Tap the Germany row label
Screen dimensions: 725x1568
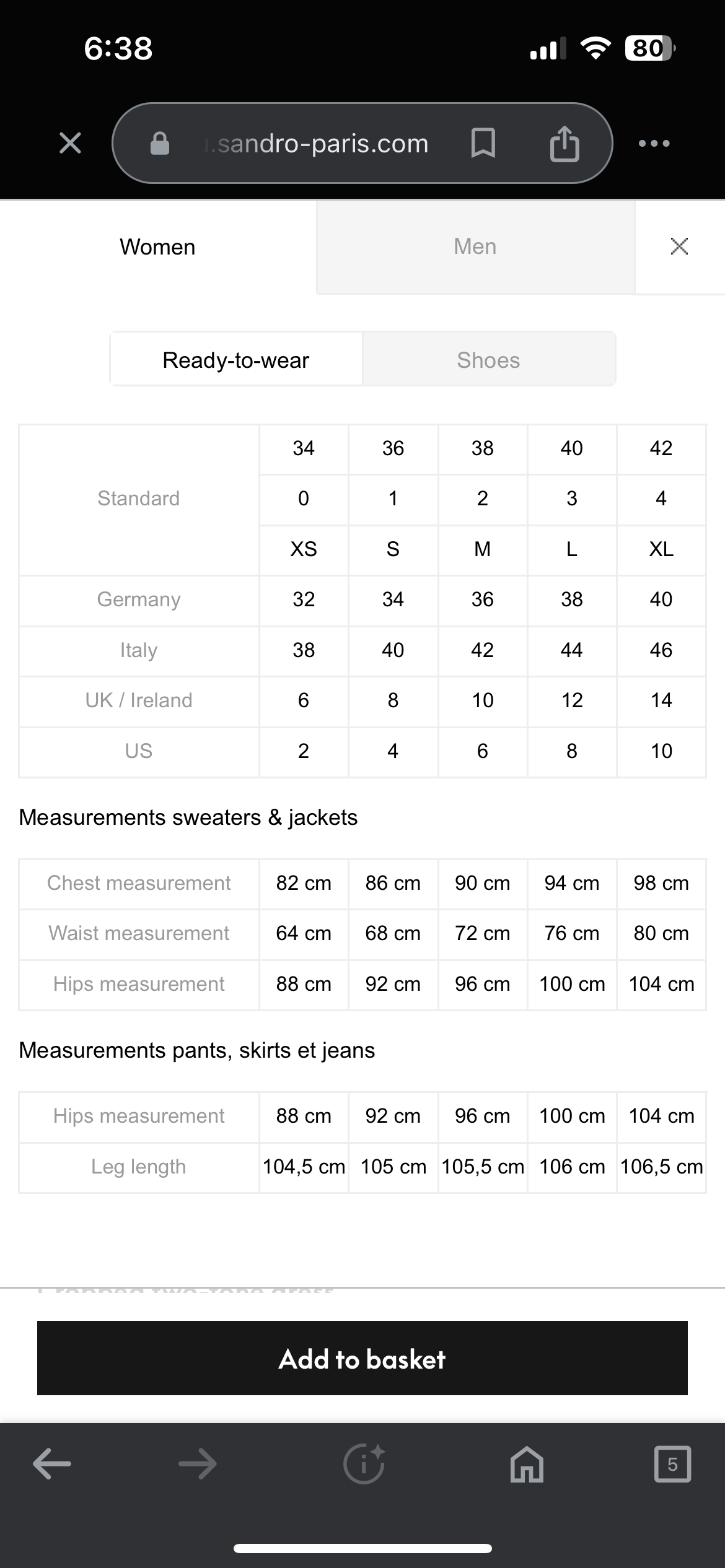139,599
